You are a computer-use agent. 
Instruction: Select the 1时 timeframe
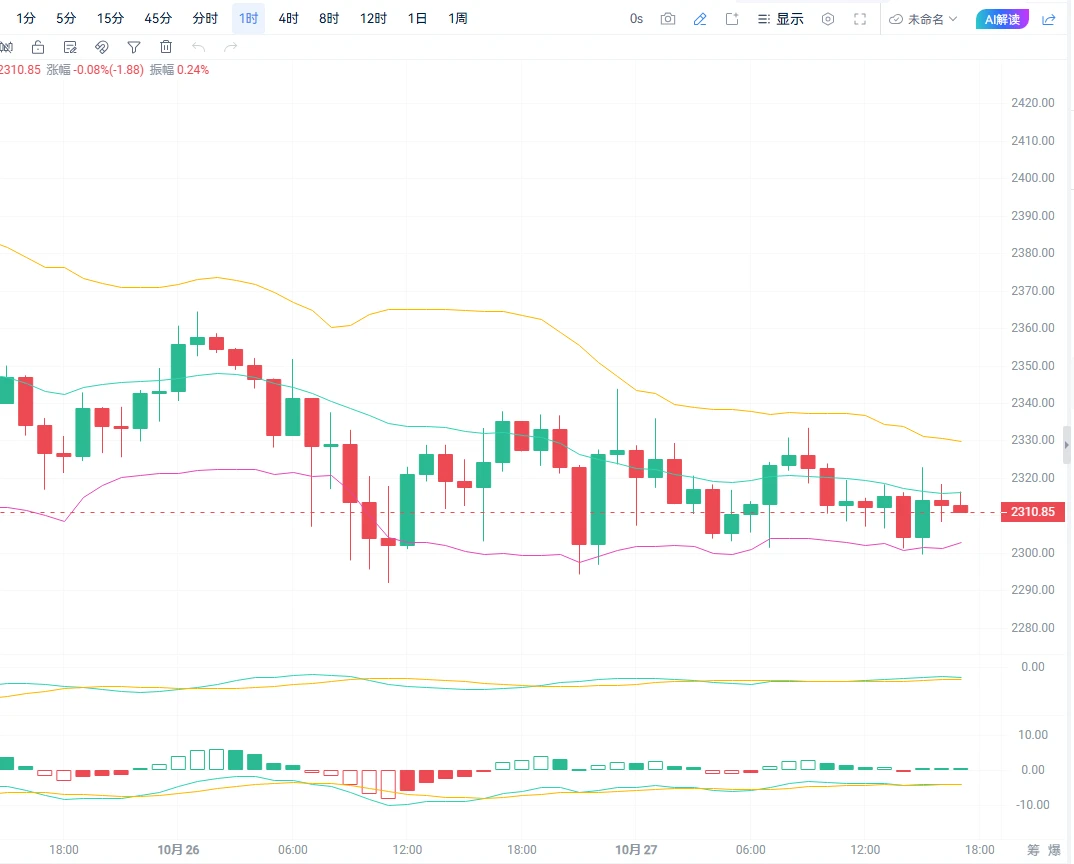coord(249,18)
